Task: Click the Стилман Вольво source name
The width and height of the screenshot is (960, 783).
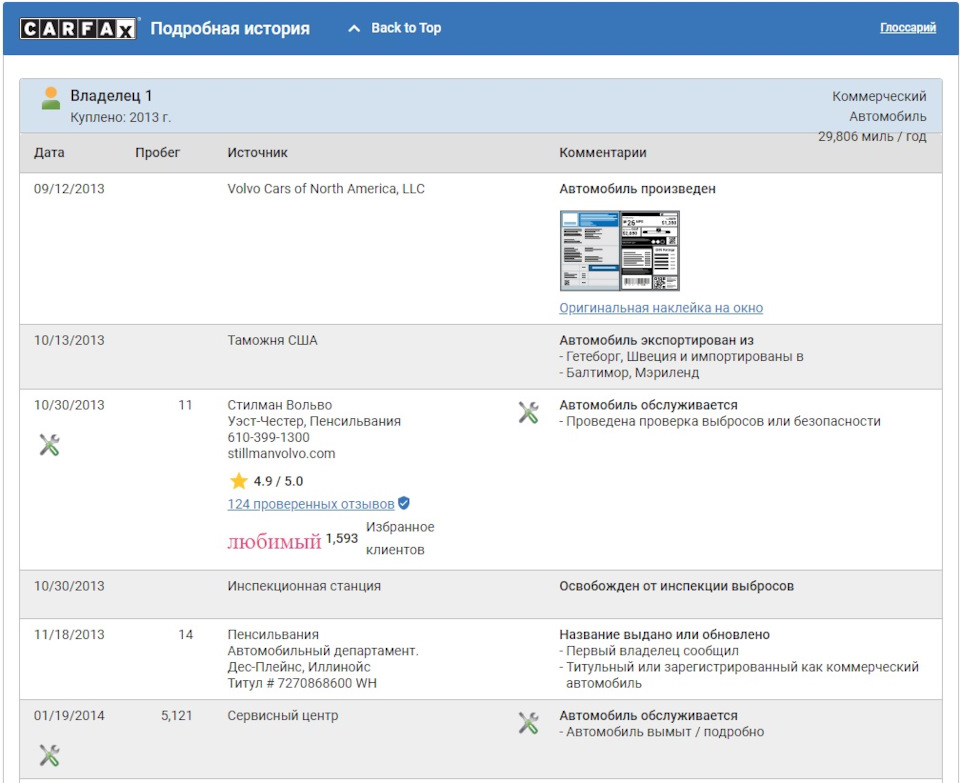Action: tap(280, 405)
